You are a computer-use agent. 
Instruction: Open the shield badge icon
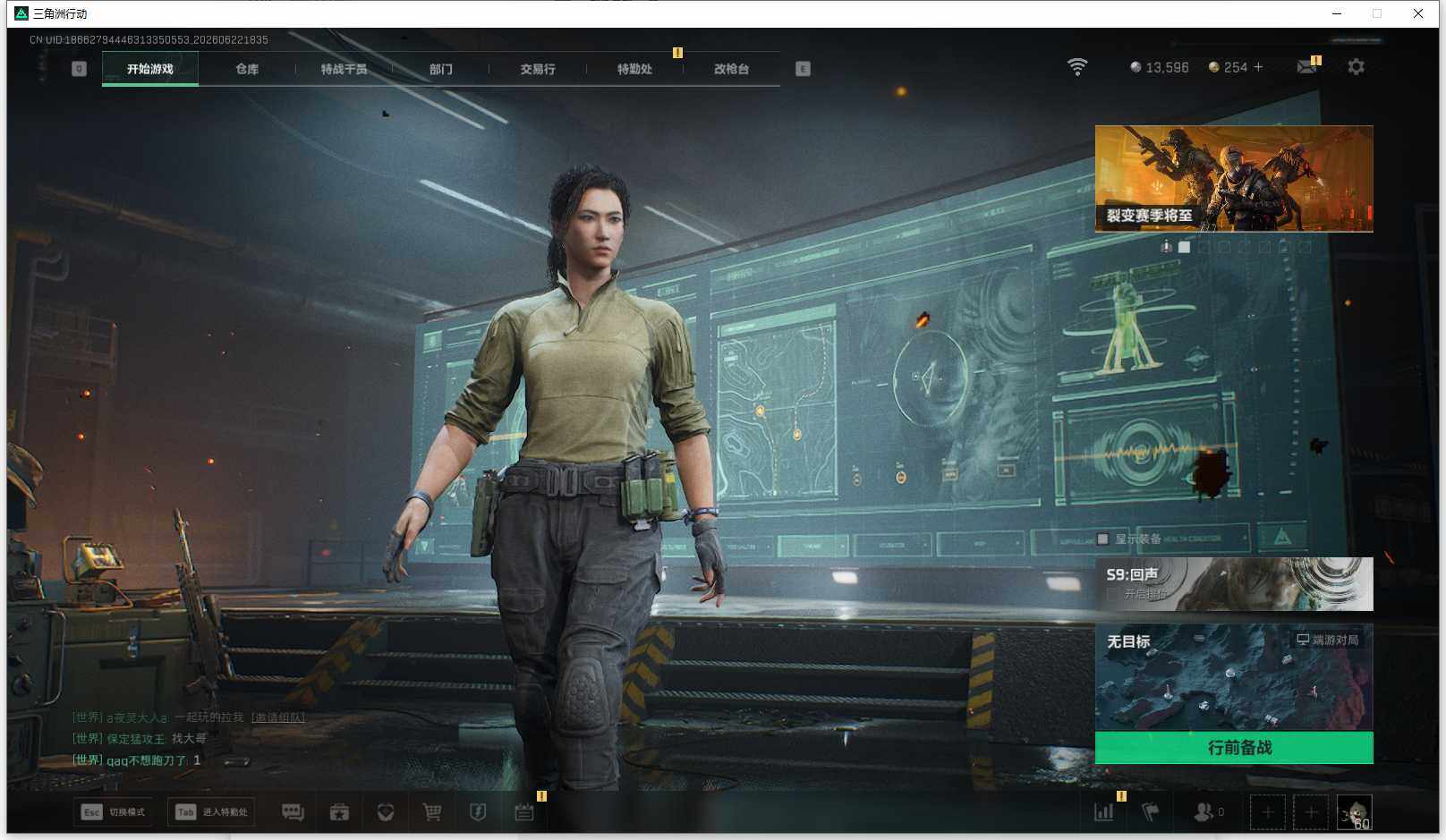pos(478,812)
